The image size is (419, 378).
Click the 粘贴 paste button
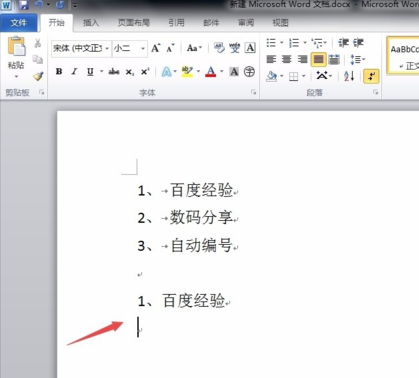[16, 57]
